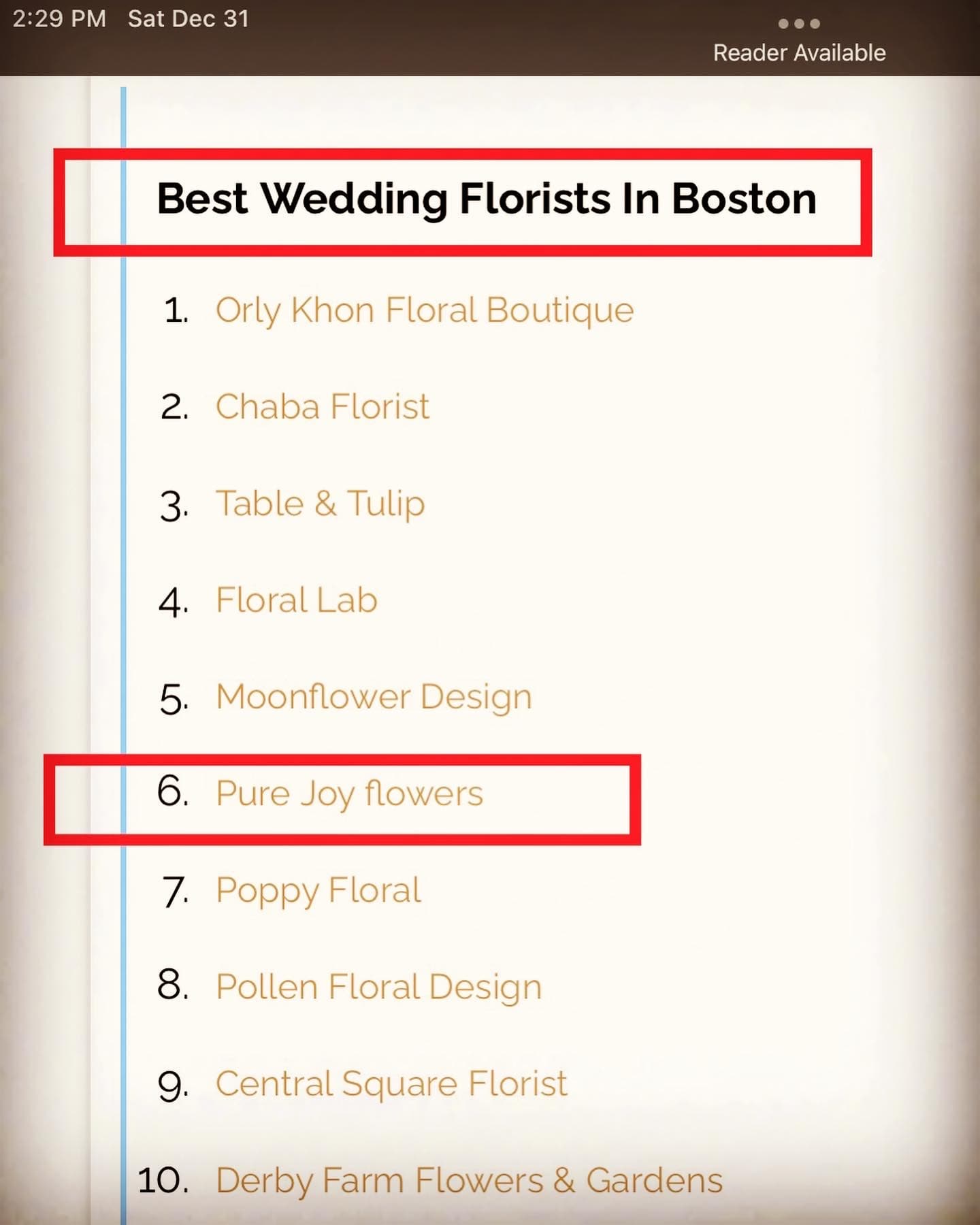Tap the three-dot multitasking icon
This screenshot has width=980, height=1225.
pos(799,23)
